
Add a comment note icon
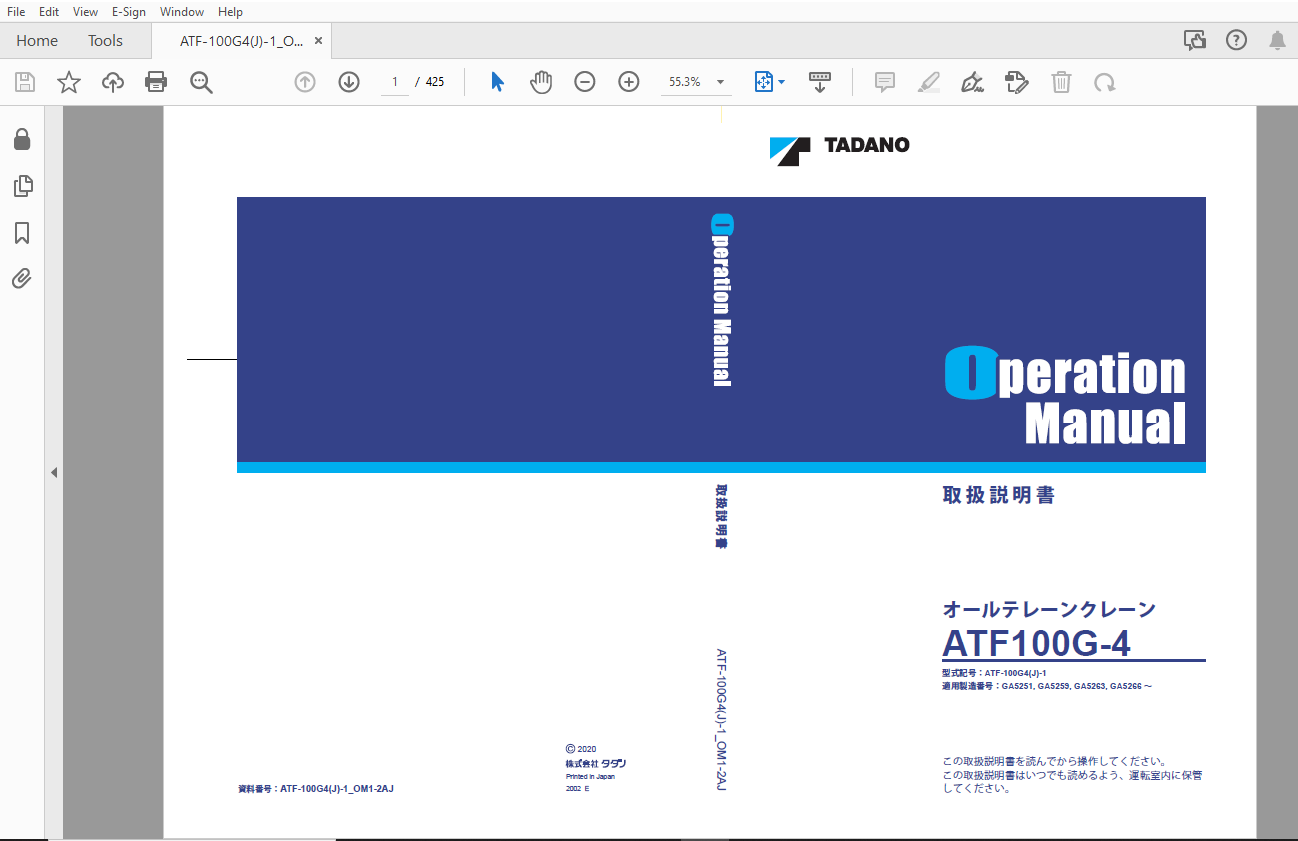tap(885, 82)
